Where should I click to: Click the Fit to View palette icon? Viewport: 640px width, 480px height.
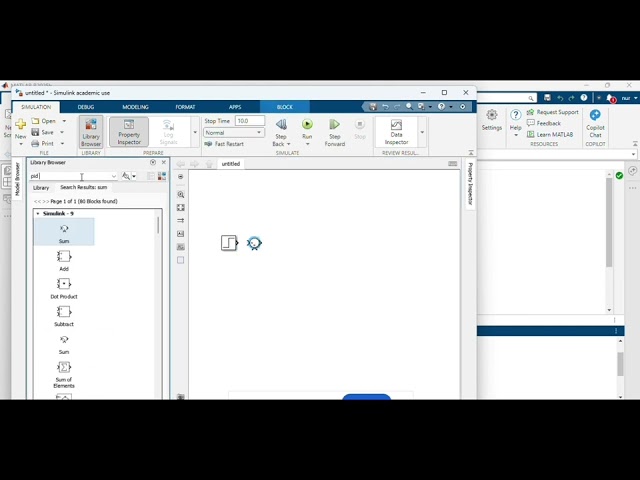(x=180, y=207)
